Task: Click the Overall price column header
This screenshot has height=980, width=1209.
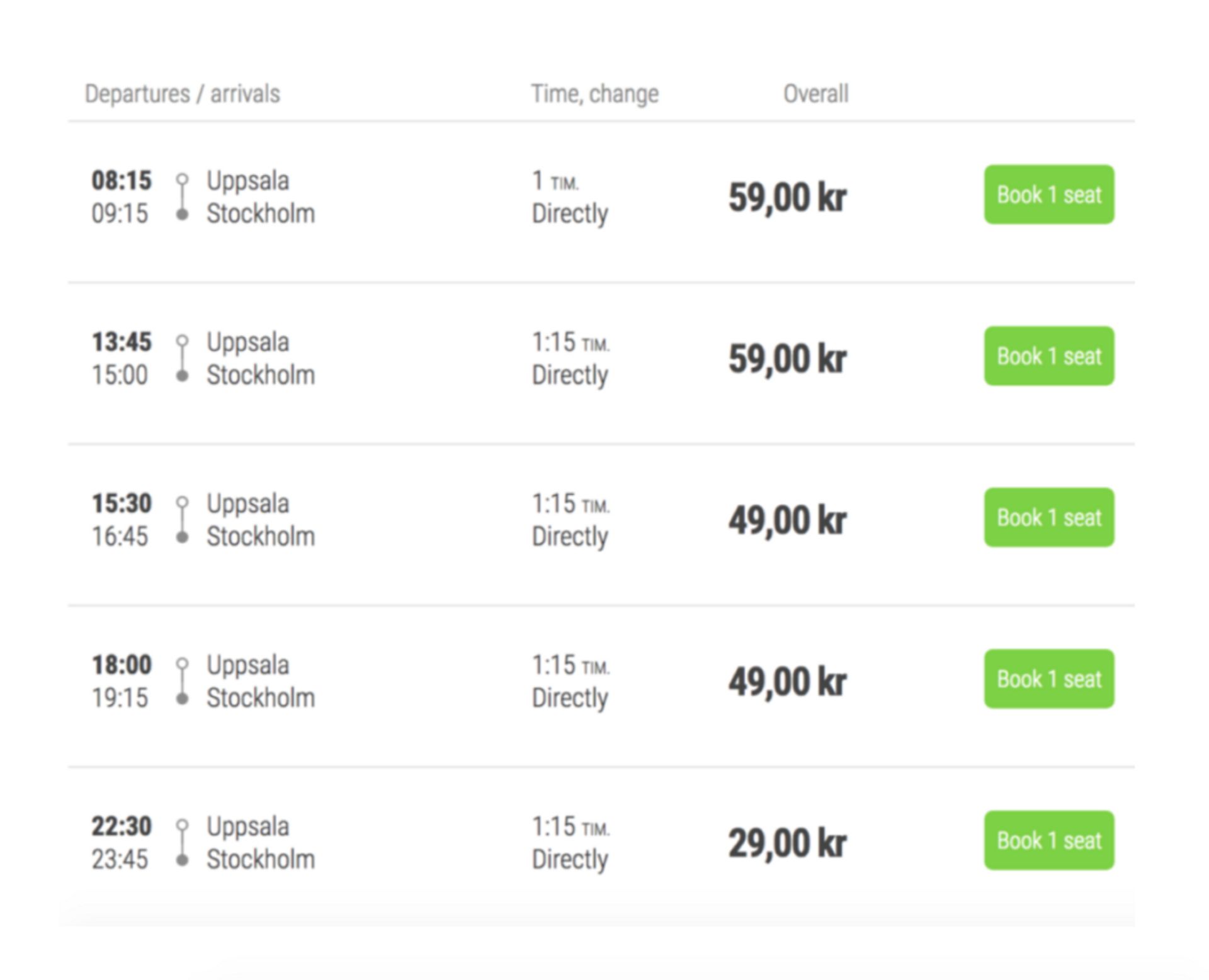Action: pyautogui.click(x=816, y=94)
